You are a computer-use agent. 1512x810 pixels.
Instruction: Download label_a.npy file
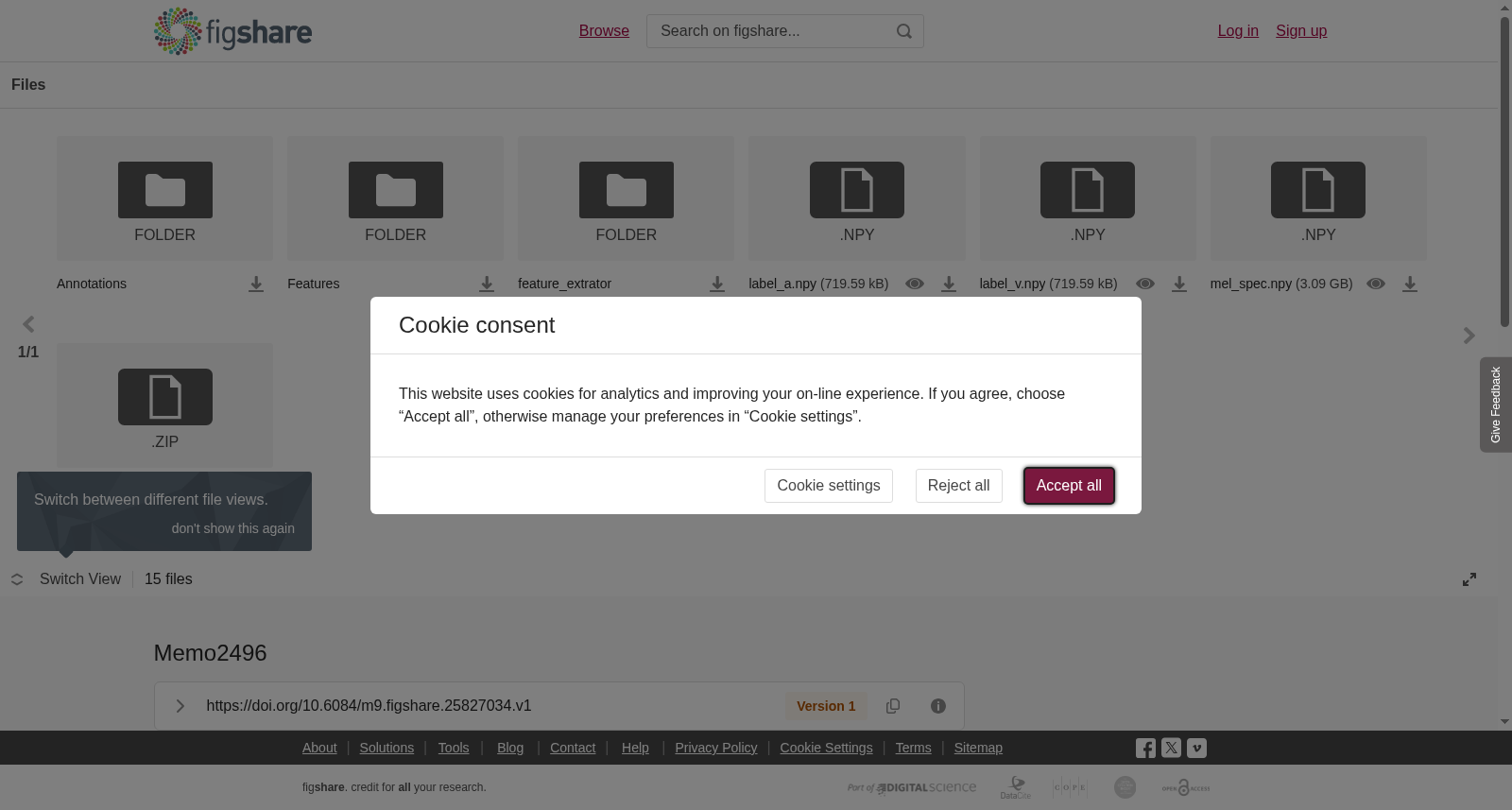949,284
